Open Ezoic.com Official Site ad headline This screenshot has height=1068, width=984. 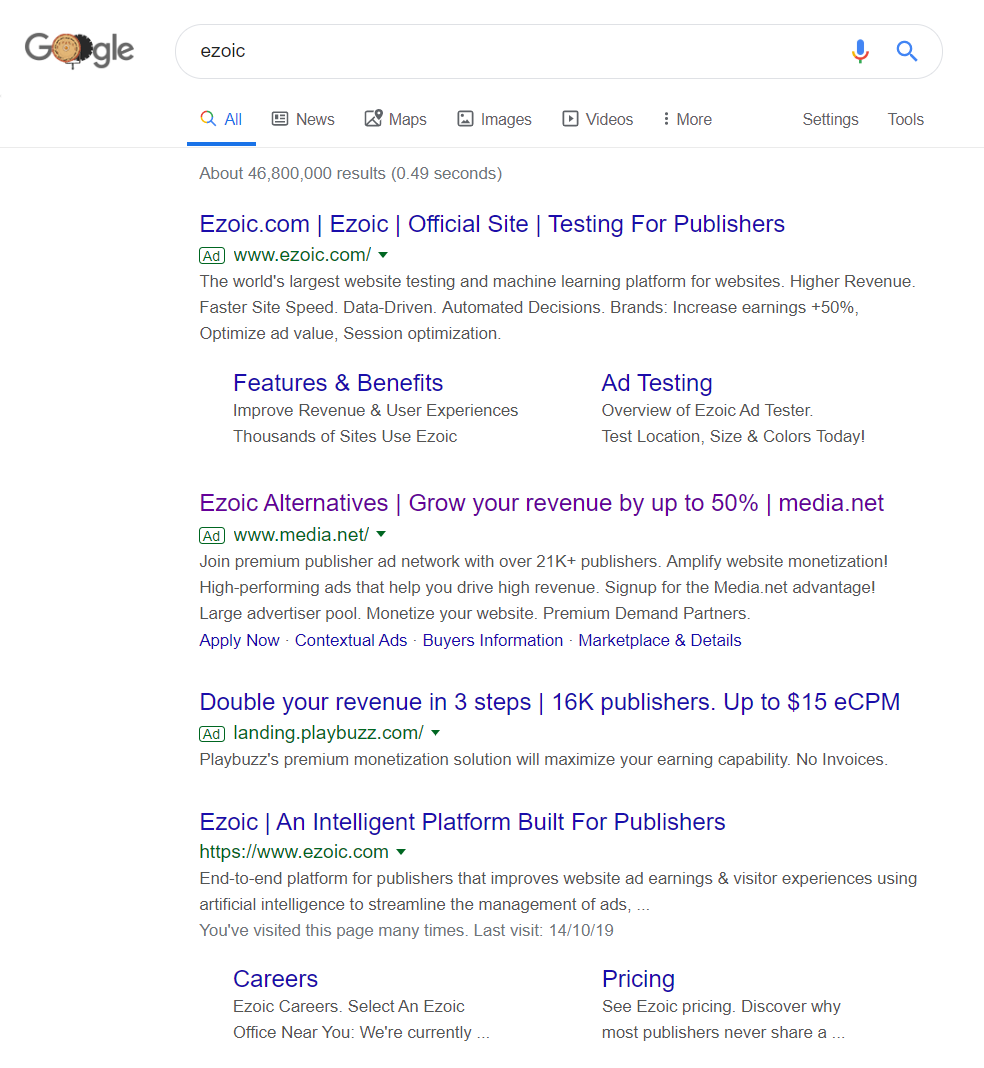tap(492, 224)
